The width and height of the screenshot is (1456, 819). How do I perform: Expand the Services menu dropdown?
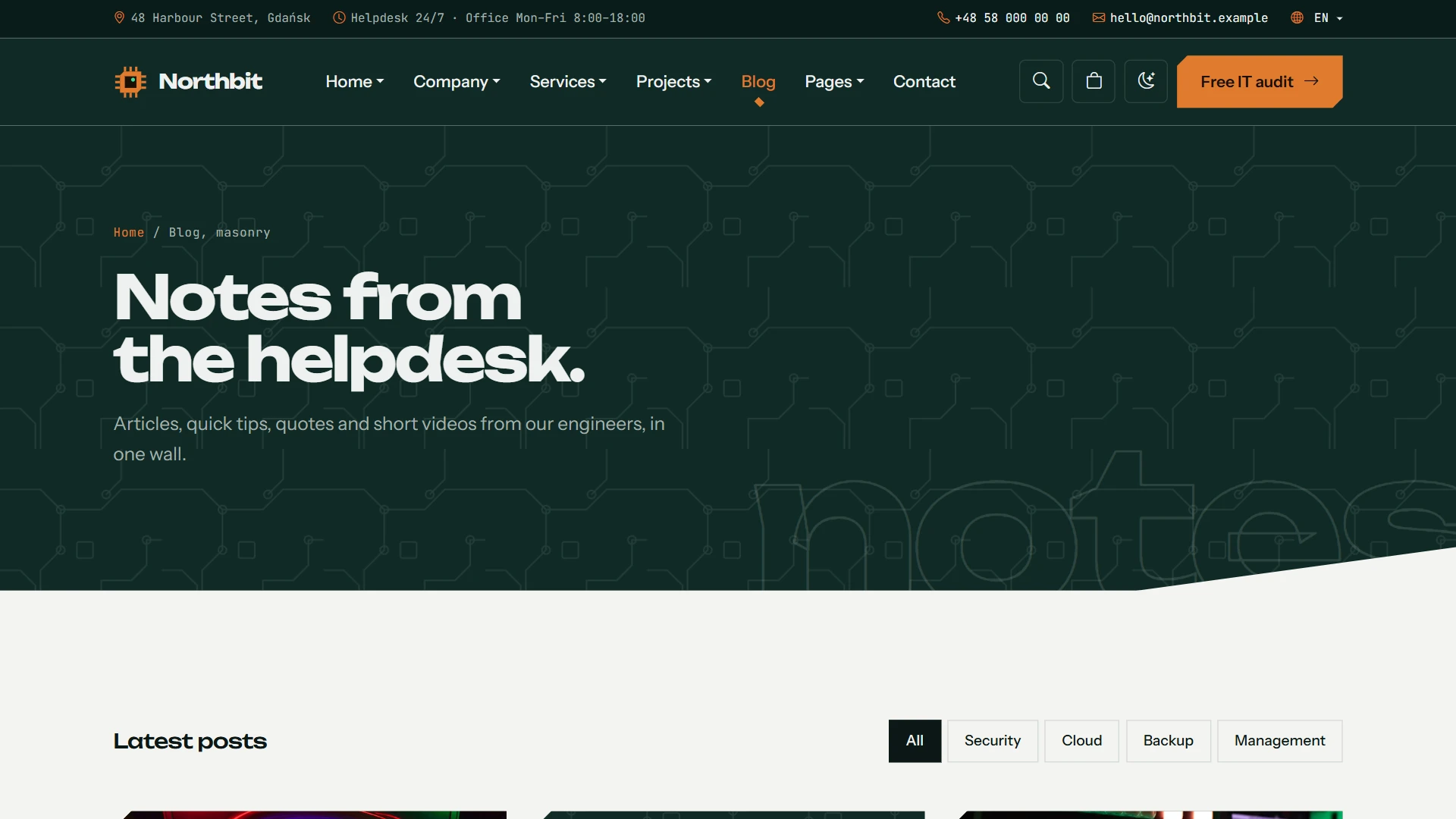click(568, 81)
